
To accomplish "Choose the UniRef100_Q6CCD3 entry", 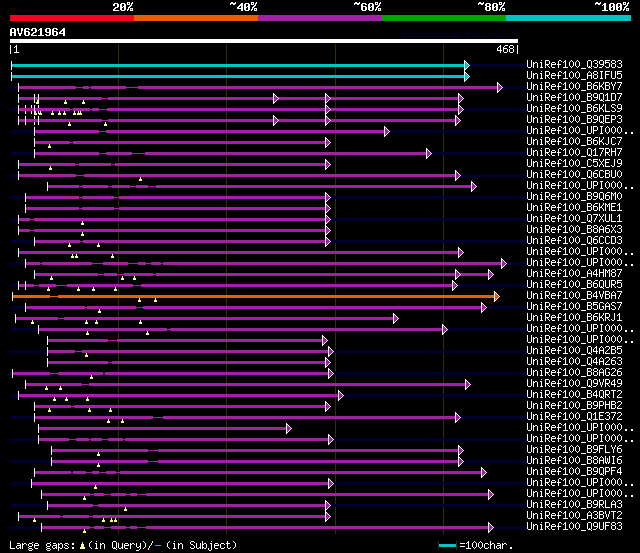I will click(x=574, y=240).
